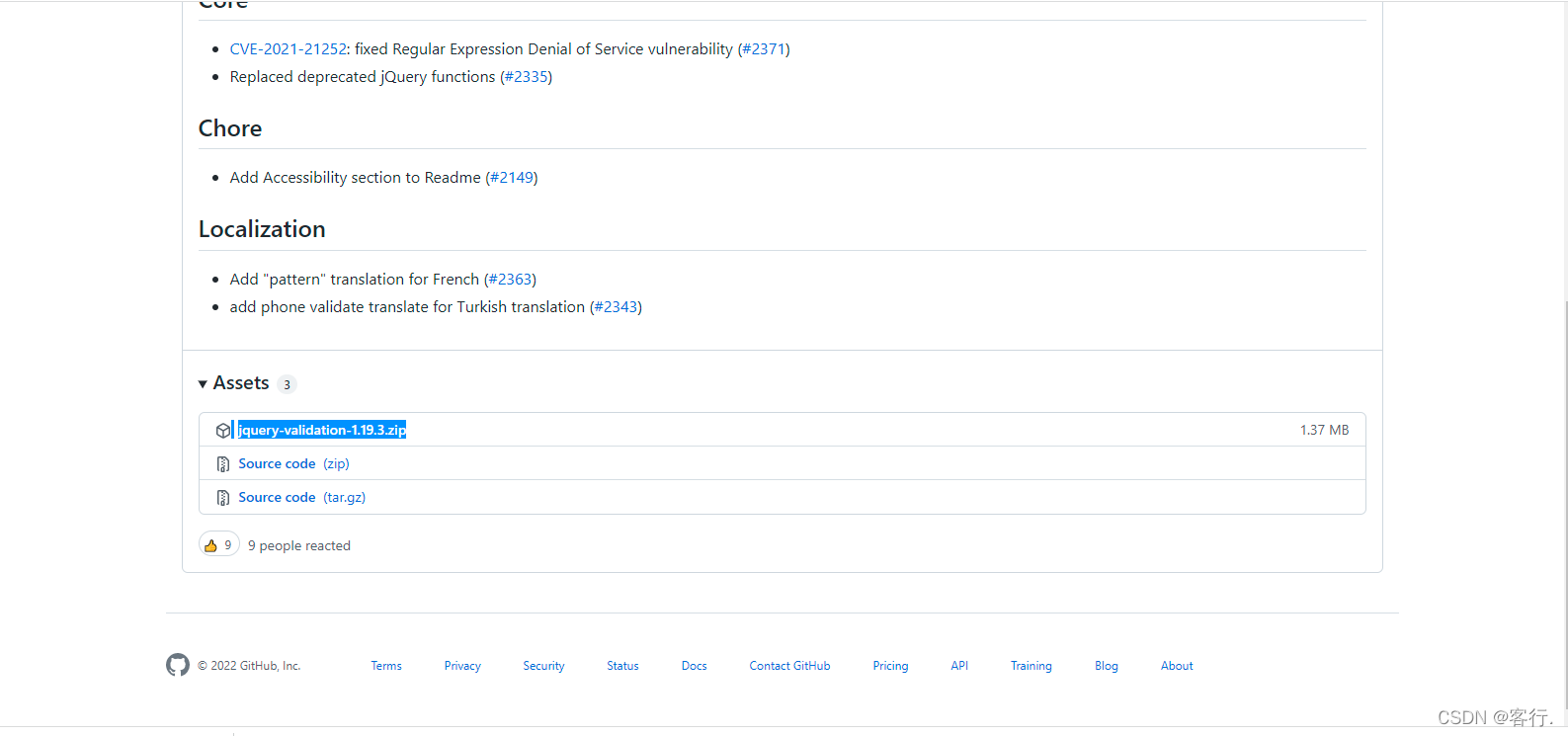Open the Contact GitHub footer link
This screenshot has width=1568, height=736.
tap(789, 666)
